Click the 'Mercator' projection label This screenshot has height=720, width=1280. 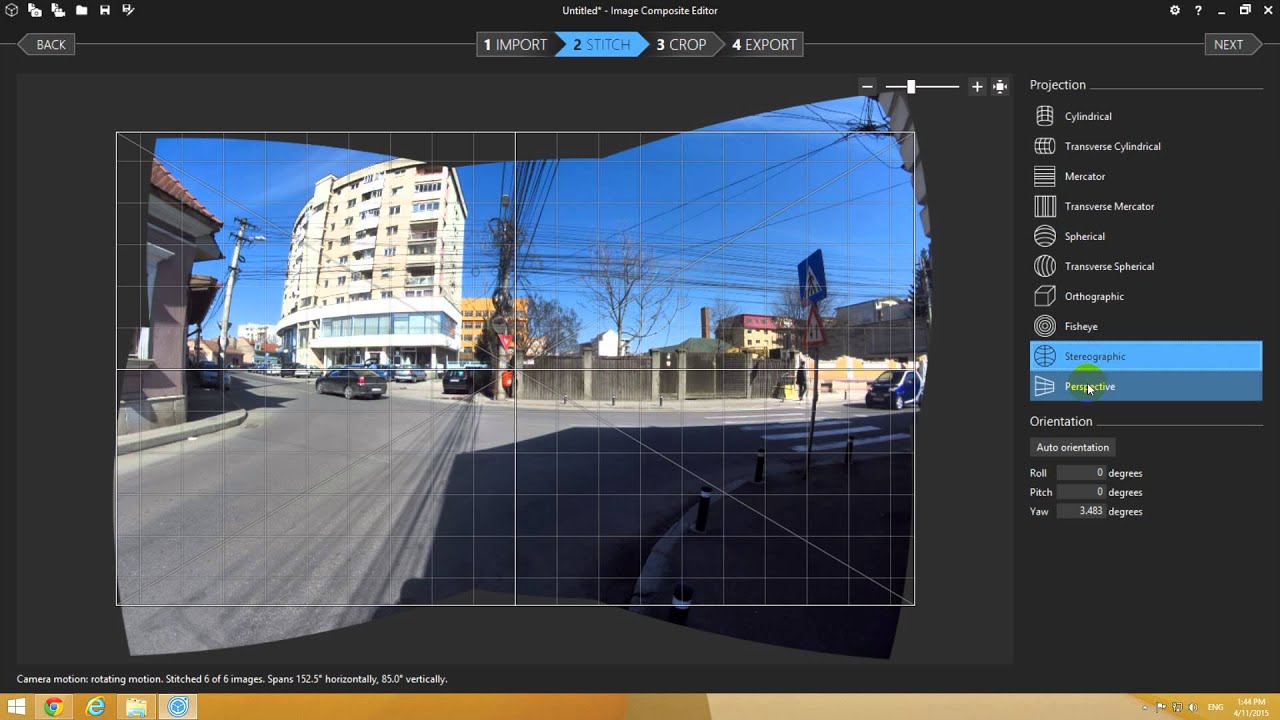[1085, 176]
